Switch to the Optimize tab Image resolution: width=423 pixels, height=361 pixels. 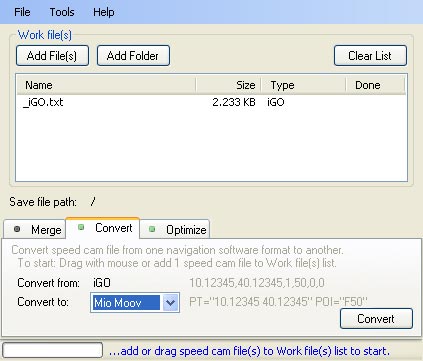175,229
